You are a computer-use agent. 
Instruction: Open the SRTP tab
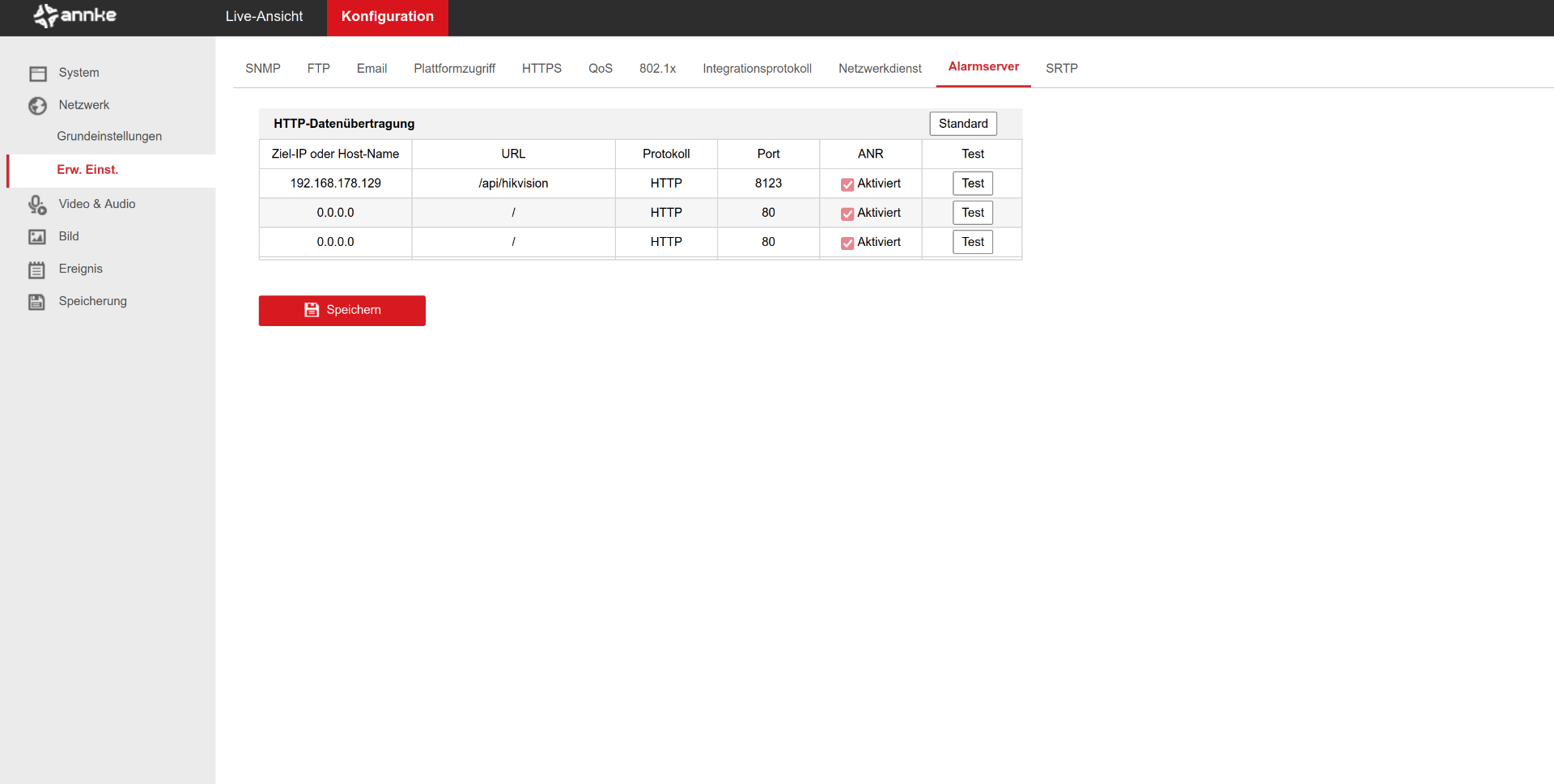coord(1061,69)
